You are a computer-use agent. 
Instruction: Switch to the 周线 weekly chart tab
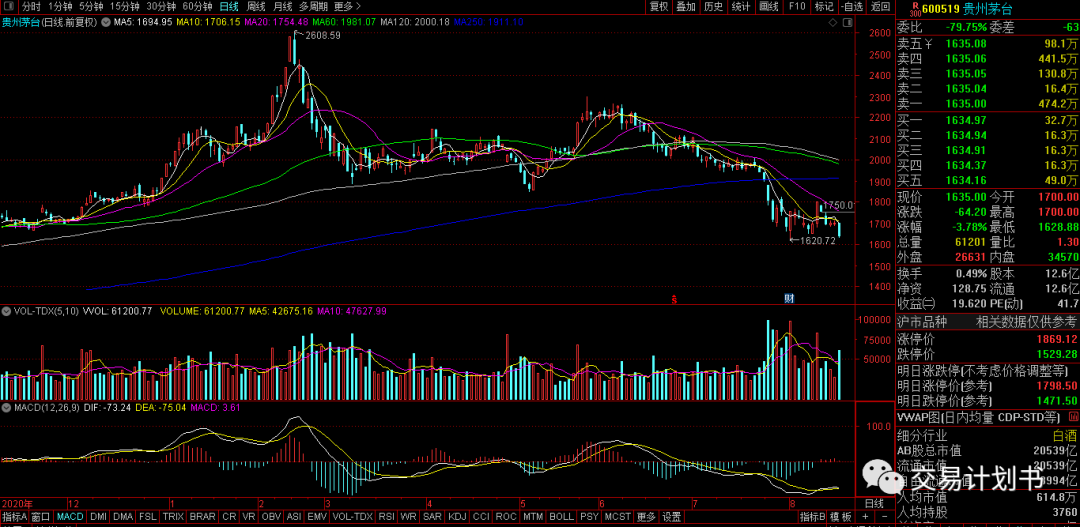[x=256, y=6]
